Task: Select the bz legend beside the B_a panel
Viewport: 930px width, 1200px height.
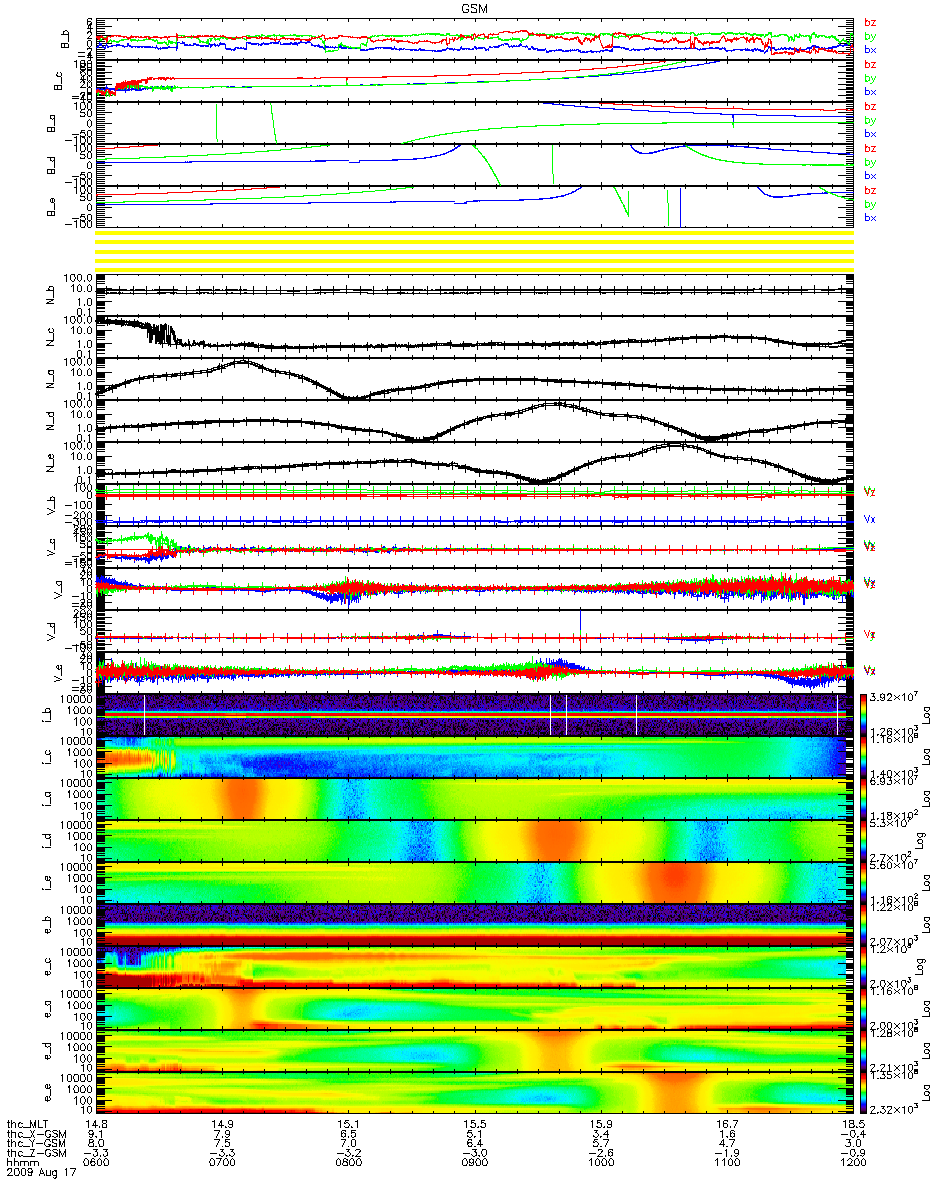Action: [x=870, y=107]
